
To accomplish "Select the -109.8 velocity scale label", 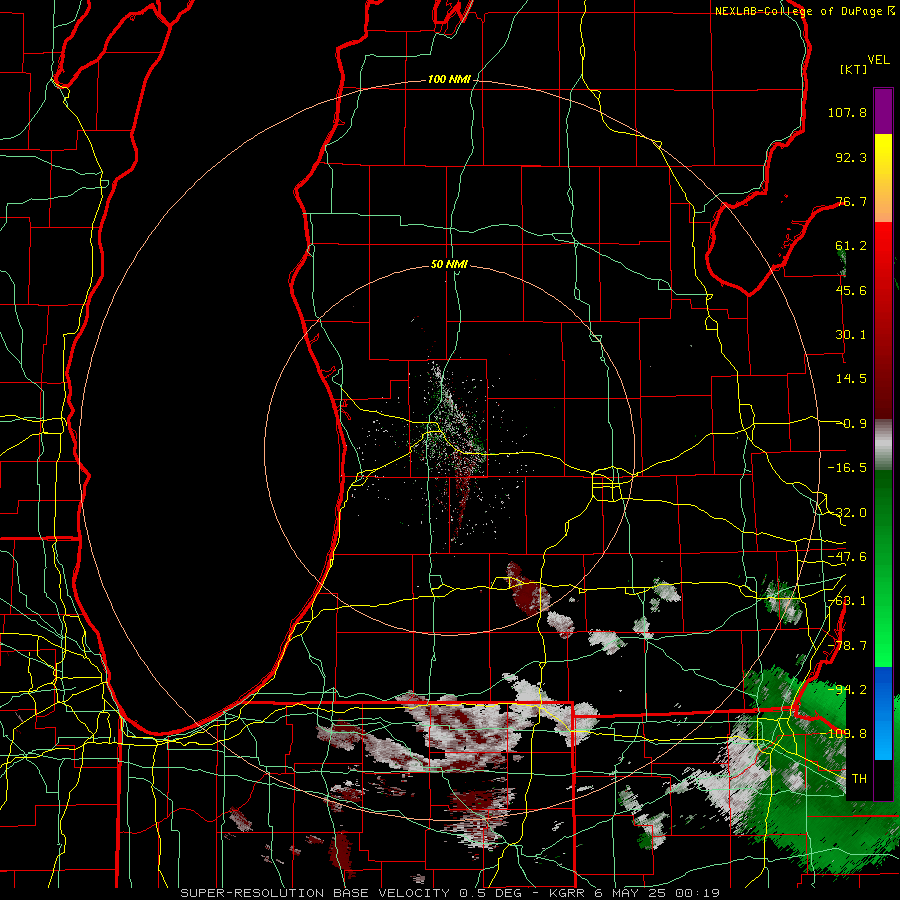I will (x=843, y=734).
